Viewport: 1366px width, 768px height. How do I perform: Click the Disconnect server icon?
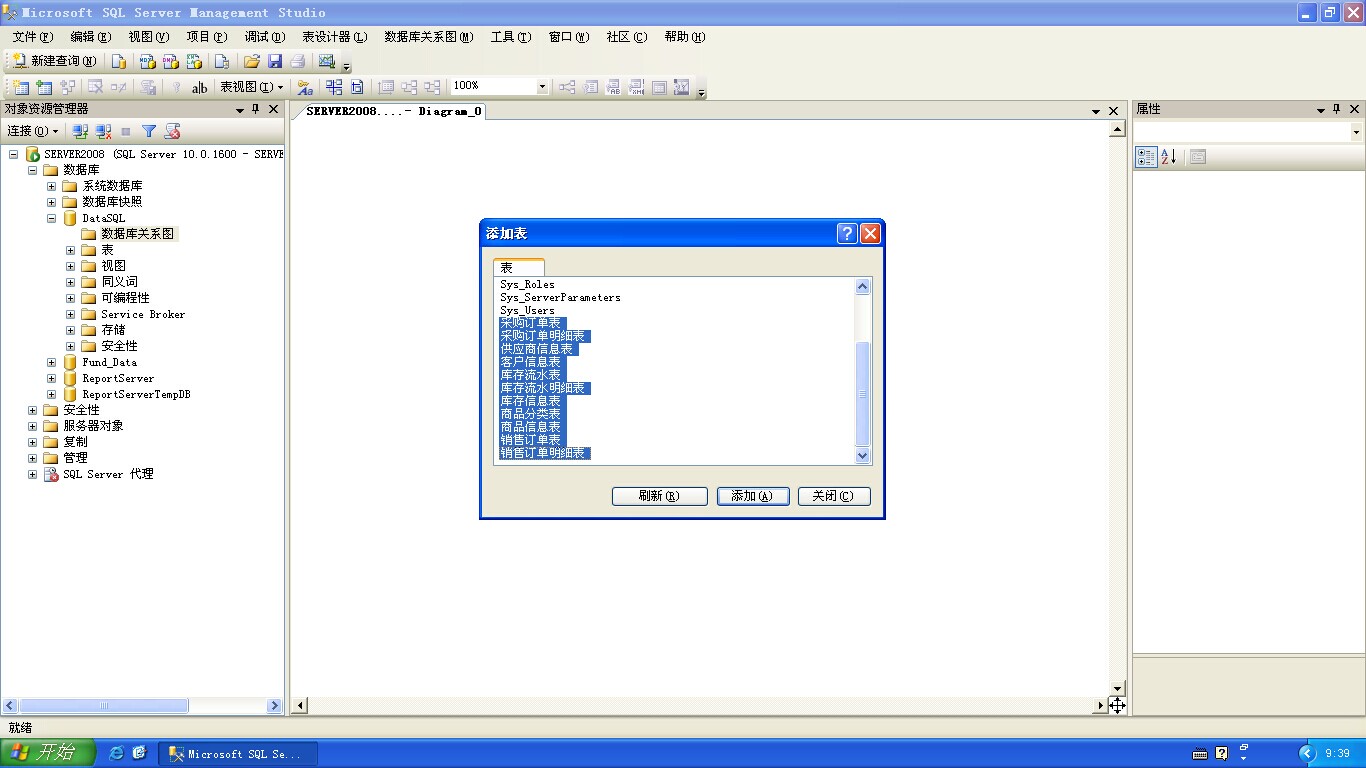(x=103, y=131)
